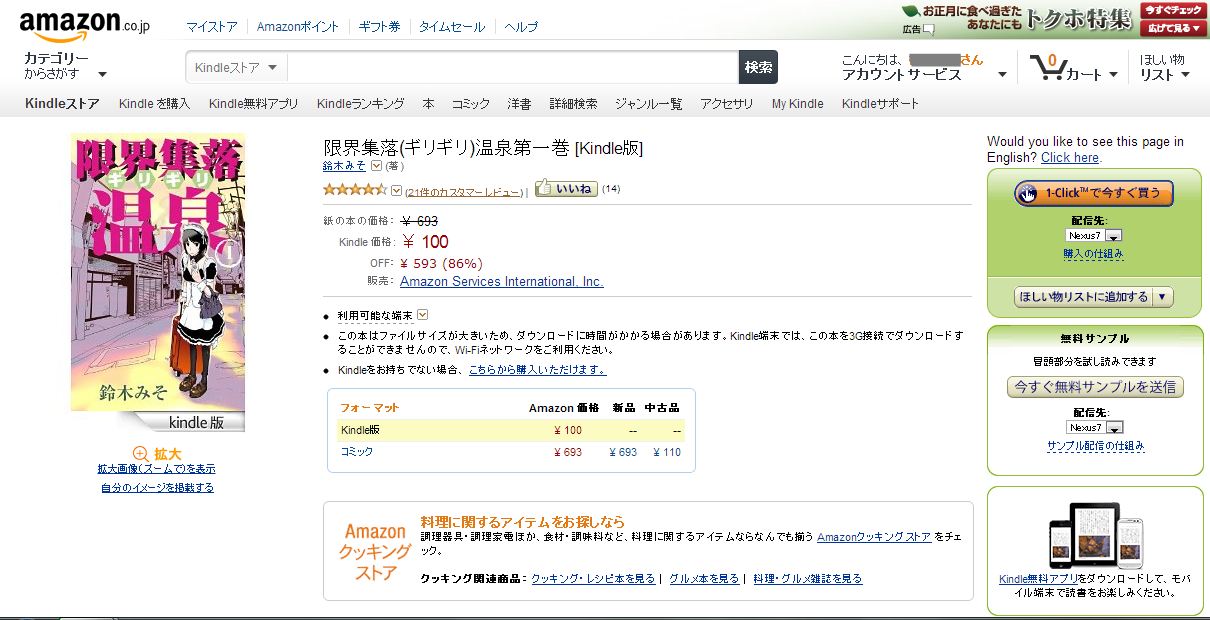Screen dimensions: 1210x620
Task: Open the Kindleストア search category dropdown
Action: click(x=237, y=67)
